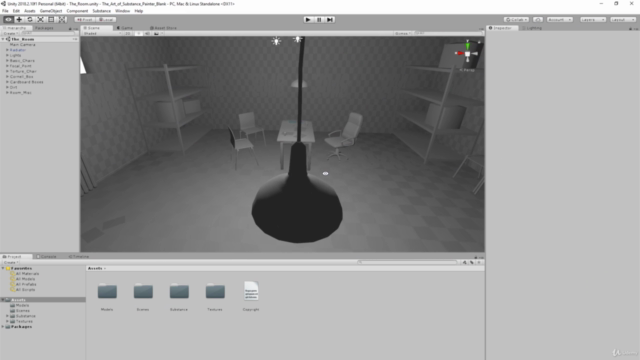The image size is (640, 360).
Task: Select the Move tool in toolbar
Action: coord(19,20)
